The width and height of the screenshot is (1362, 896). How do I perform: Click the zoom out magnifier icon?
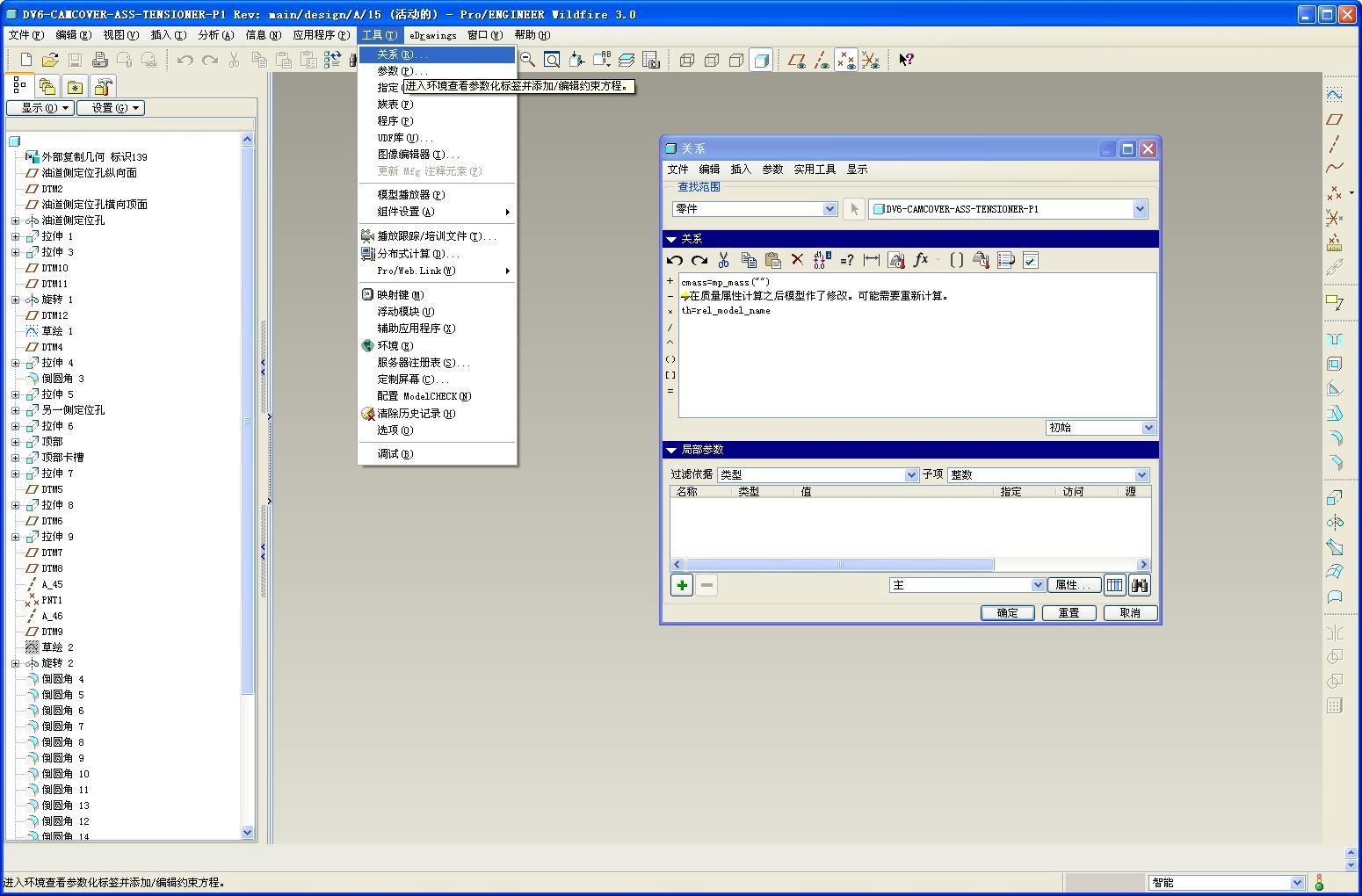527,60
